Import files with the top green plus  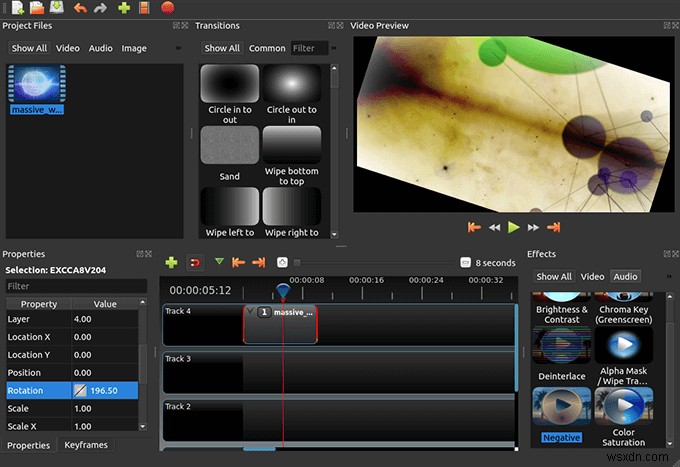click(x=124, y=8)
